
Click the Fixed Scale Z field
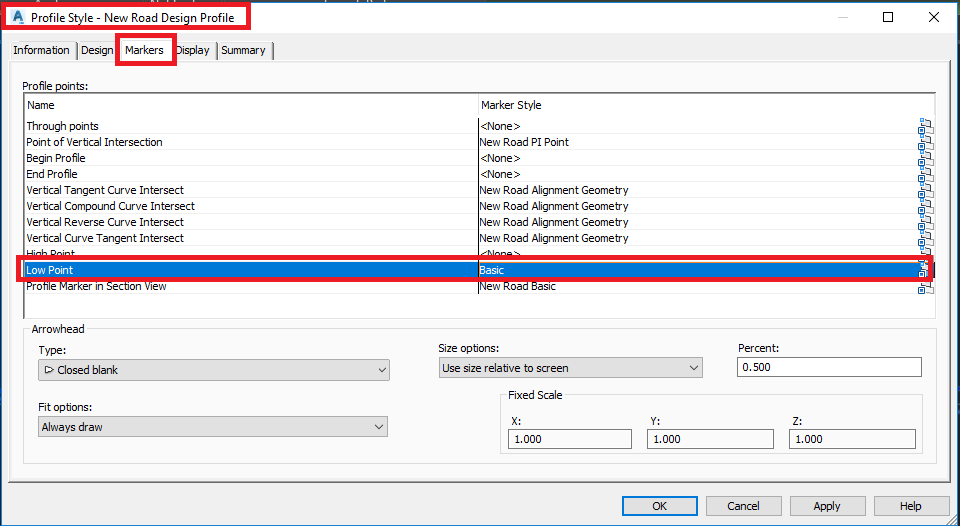click(x=852, y=439)
